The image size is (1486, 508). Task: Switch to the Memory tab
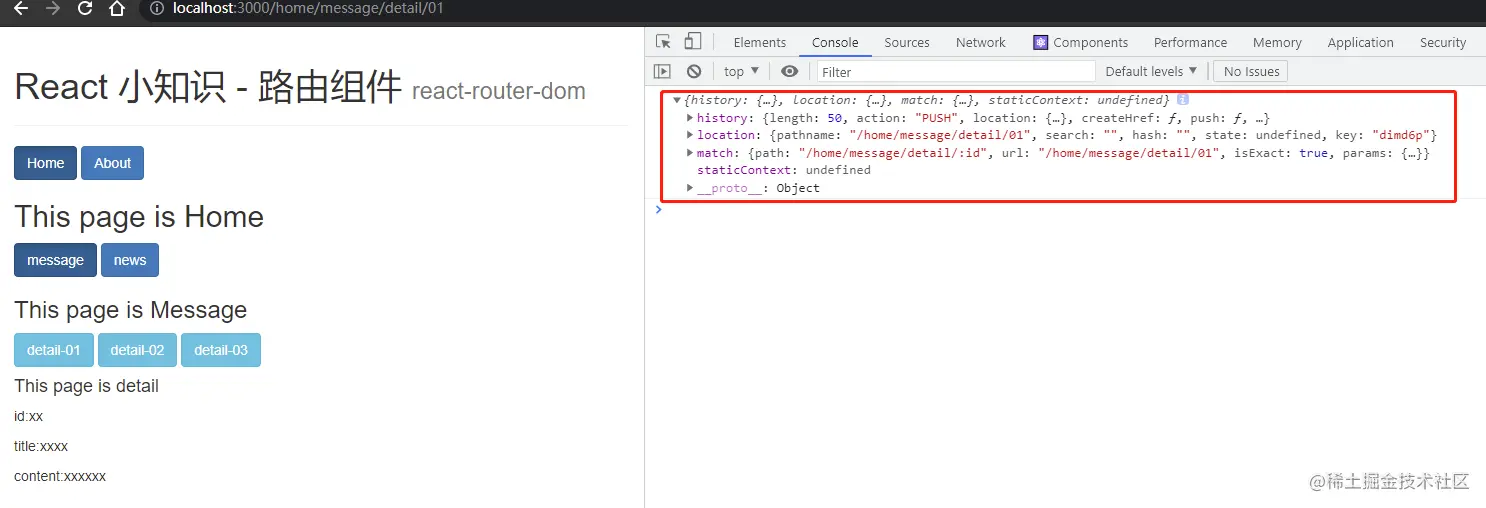point(1277,42)
